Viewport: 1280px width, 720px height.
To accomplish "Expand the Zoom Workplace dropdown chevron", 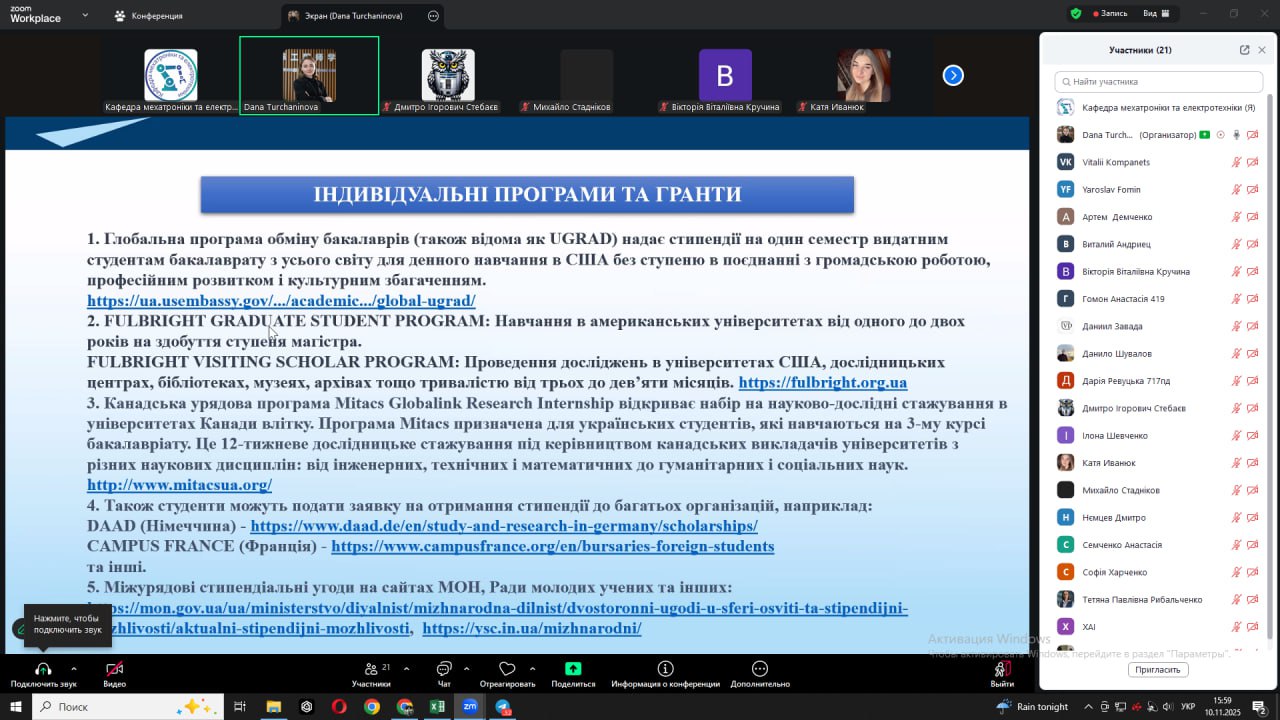I will point(85,16).
